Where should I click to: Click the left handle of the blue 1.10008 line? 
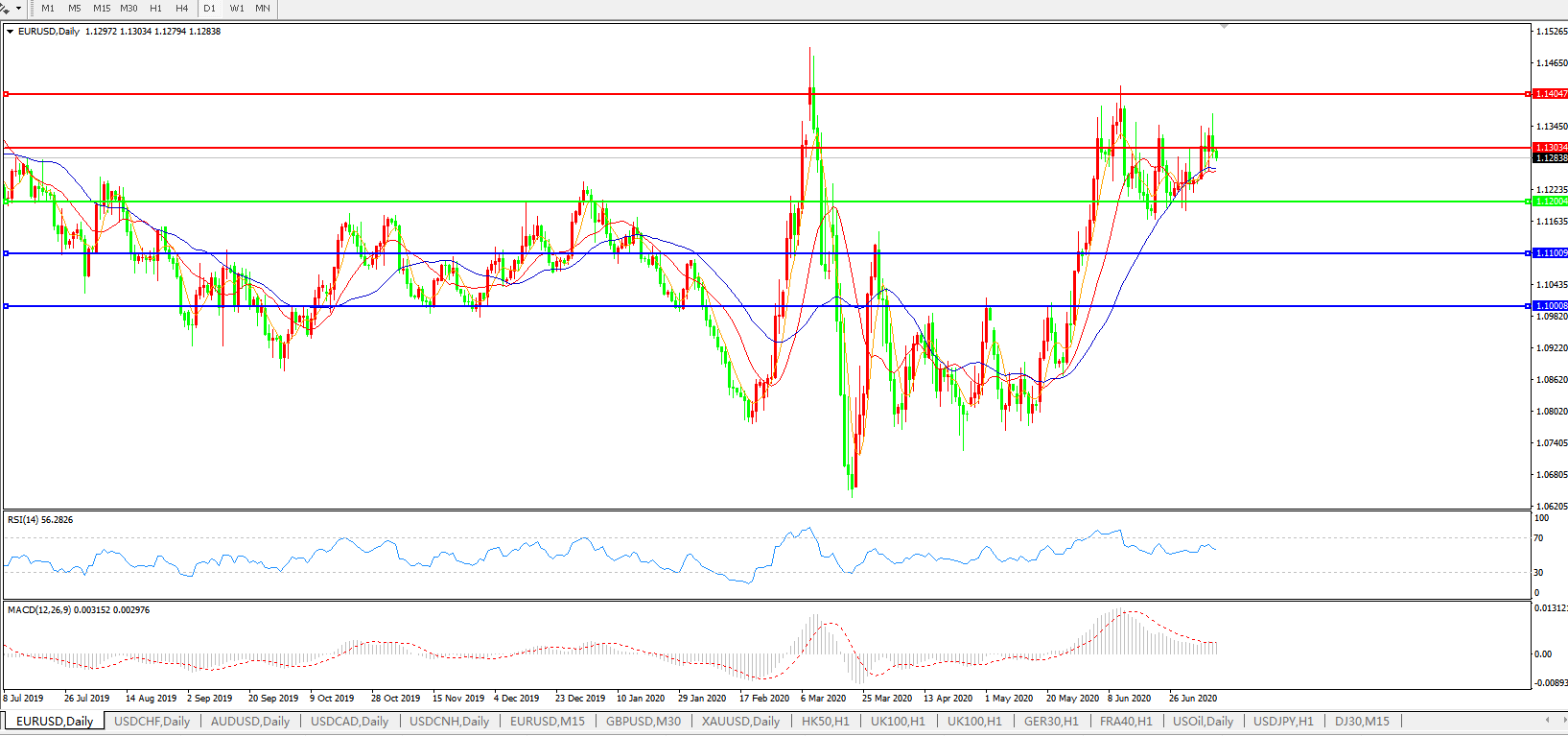pos(7,306)
